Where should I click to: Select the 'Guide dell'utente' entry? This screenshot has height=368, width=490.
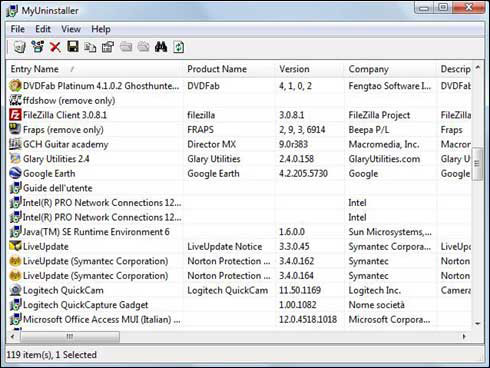pyautogui.click(x=57, y=188)
